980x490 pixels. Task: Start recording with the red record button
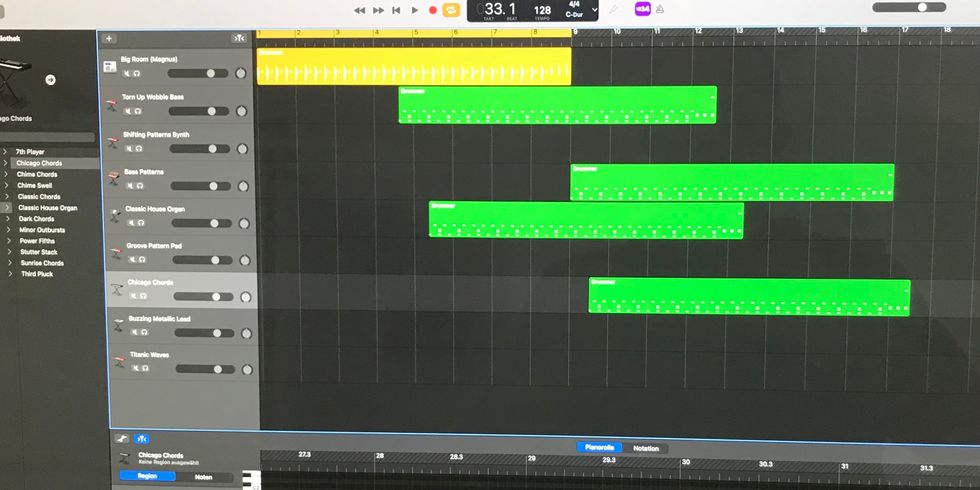(432, 10)
